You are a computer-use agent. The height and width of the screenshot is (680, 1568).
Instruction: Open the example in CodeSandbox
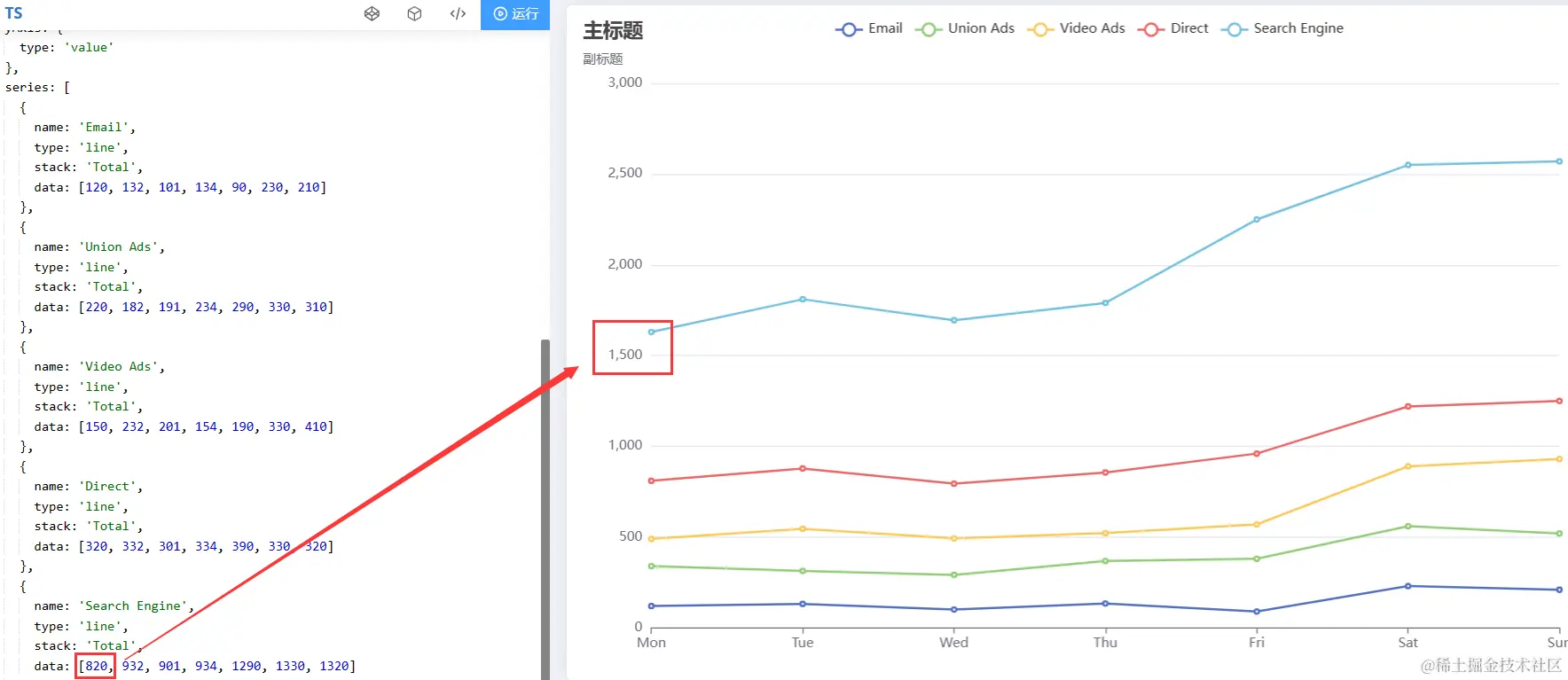(414, 13)
